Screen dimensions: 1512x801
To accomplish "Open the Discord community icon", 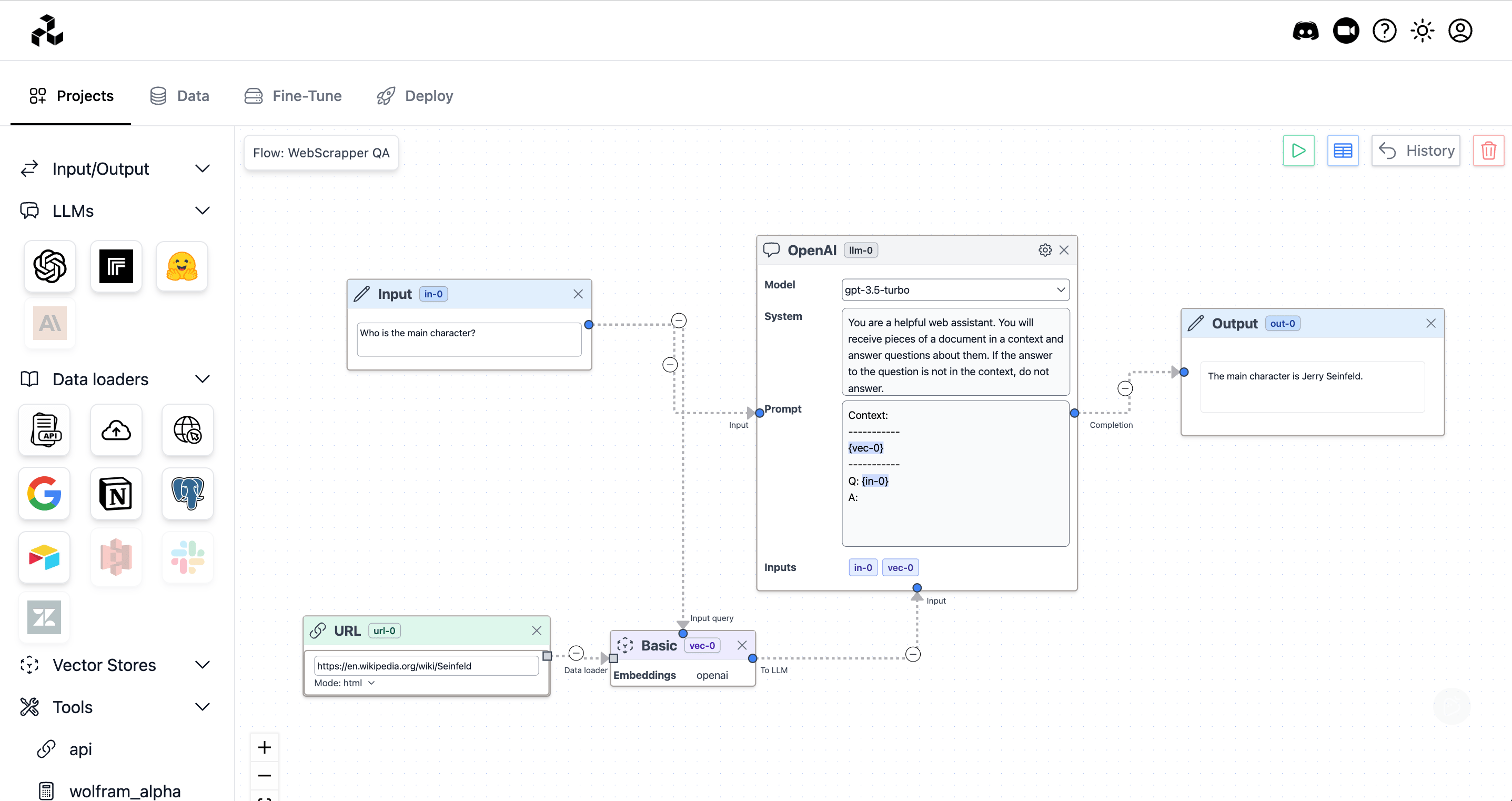I will tap(1305, 31).
